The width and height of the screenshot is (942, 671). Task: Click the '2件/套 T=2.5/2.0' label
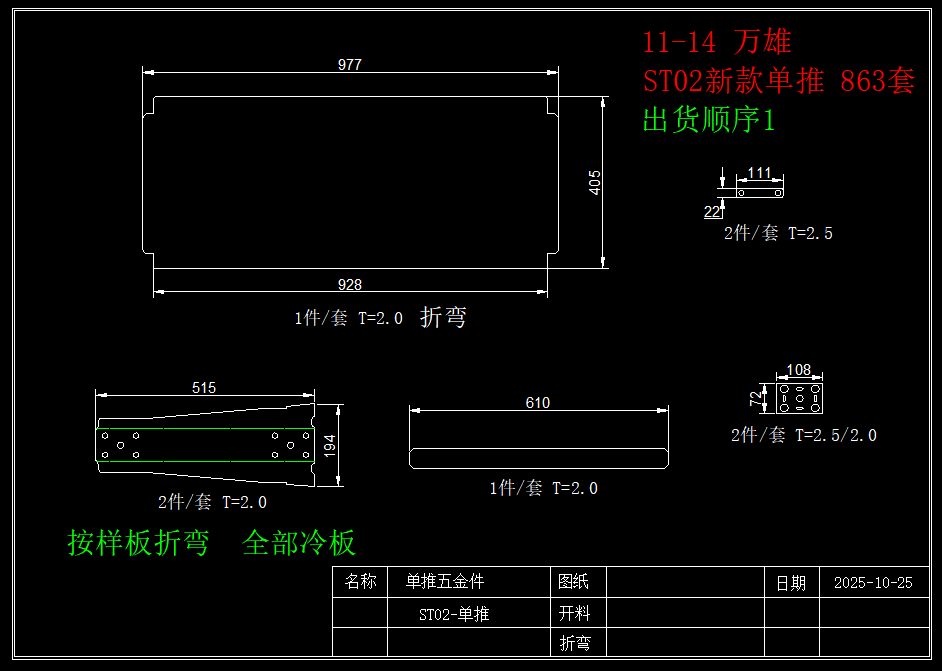point(803,435)
